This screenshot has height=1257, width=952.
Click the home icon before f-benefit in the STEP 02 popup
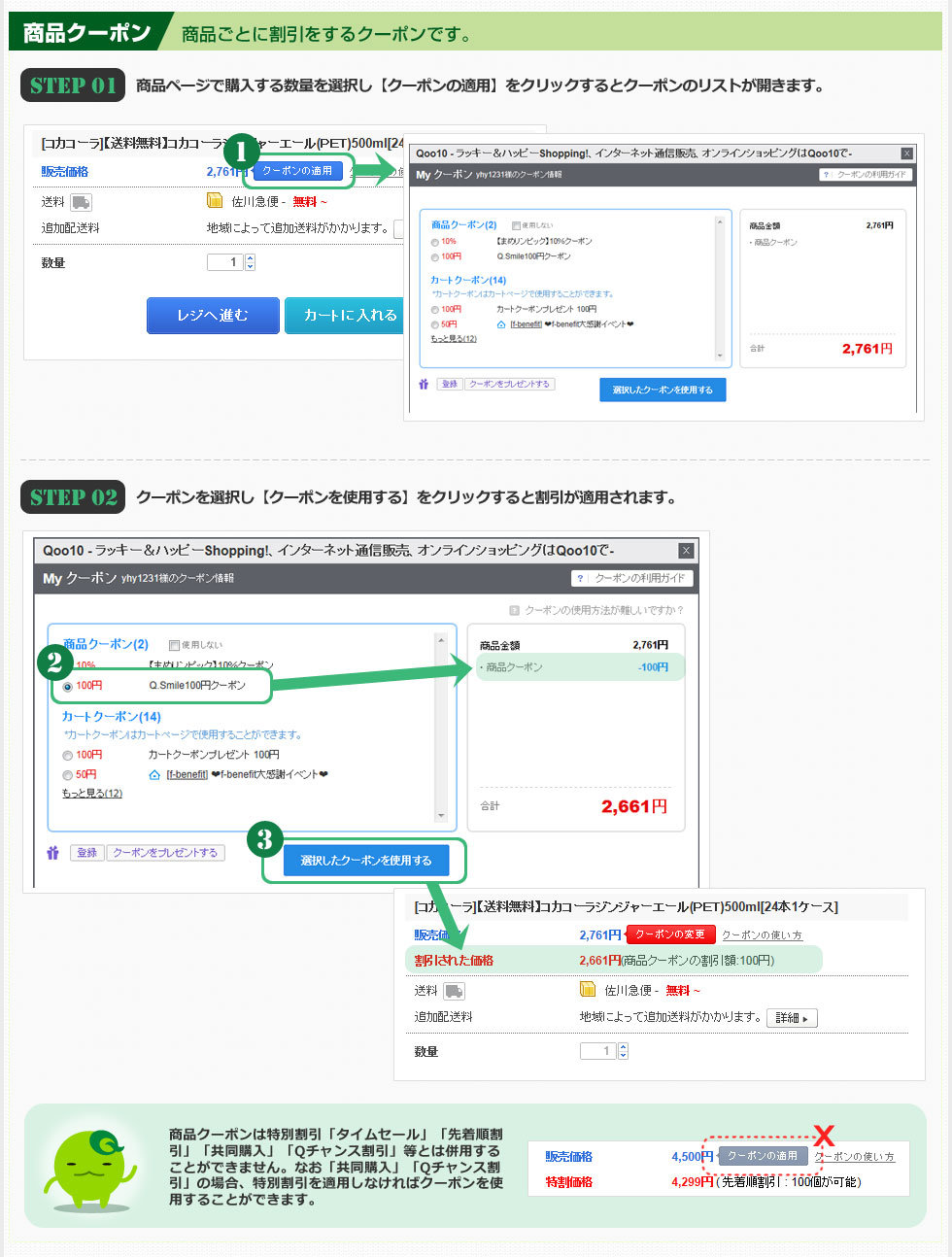tap(154, 774)
